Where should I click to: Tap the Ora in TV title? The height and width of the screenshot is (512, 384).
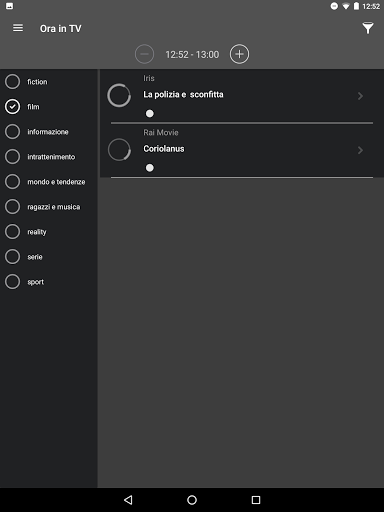click(61, 29)
